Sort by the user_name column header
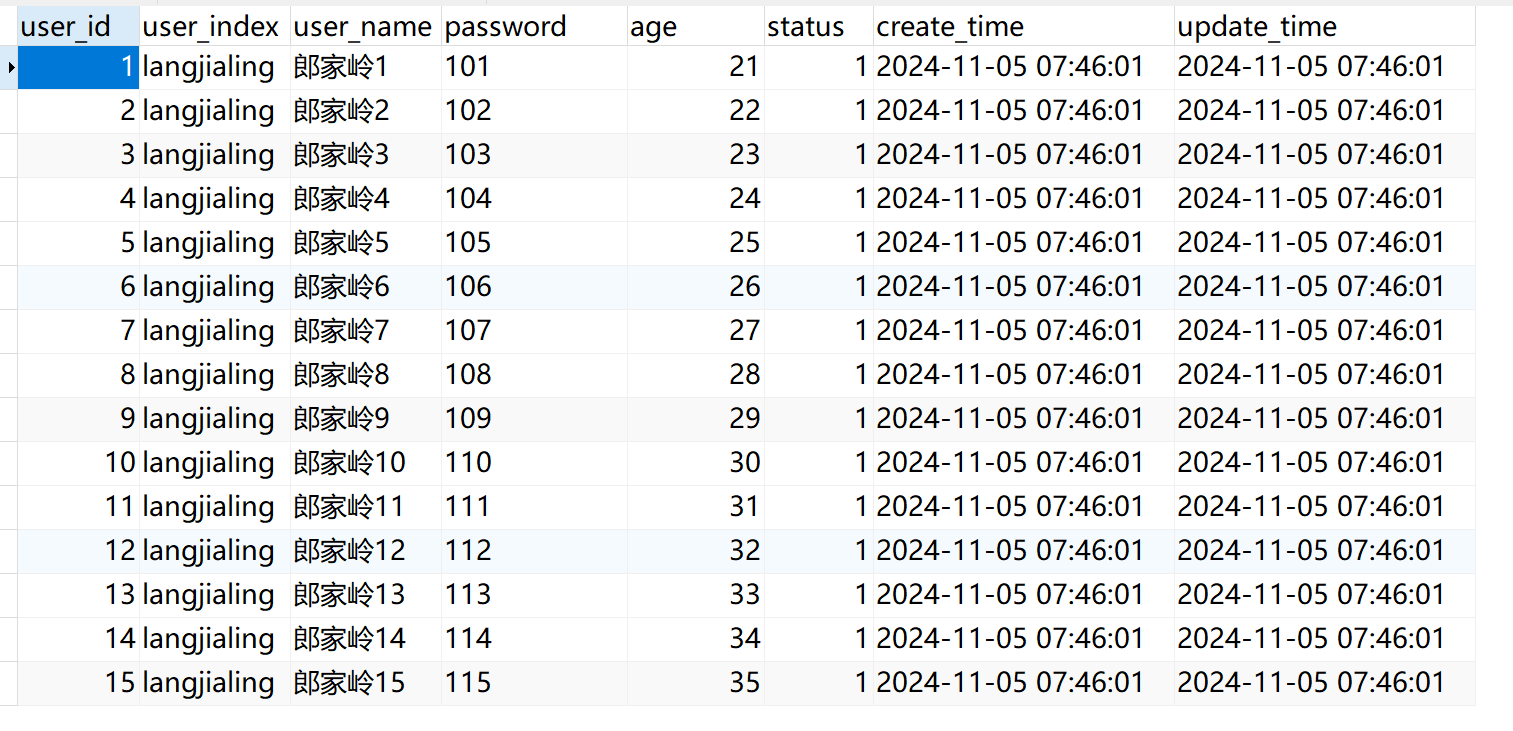Screen dimensions: 1513x731 point(366,26)
